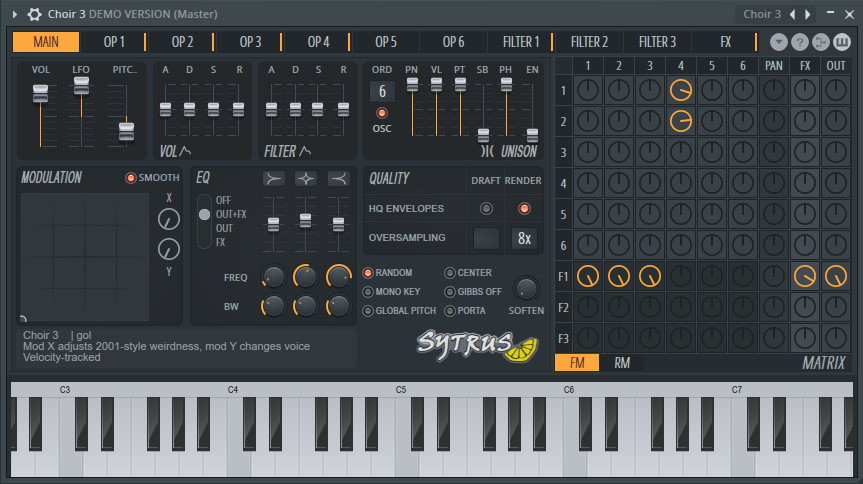Click the unison EN slider
The image size is (863, 484).
532,110
